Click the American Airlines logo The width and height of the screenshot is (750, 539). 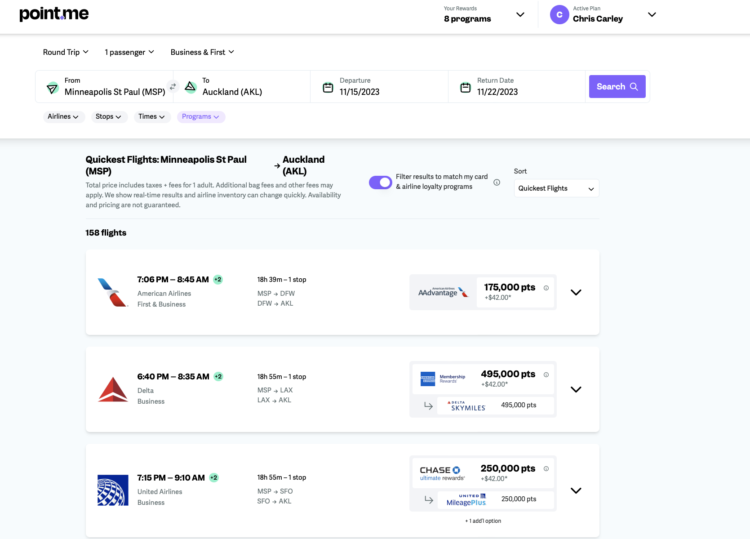(x=112, y=292)
